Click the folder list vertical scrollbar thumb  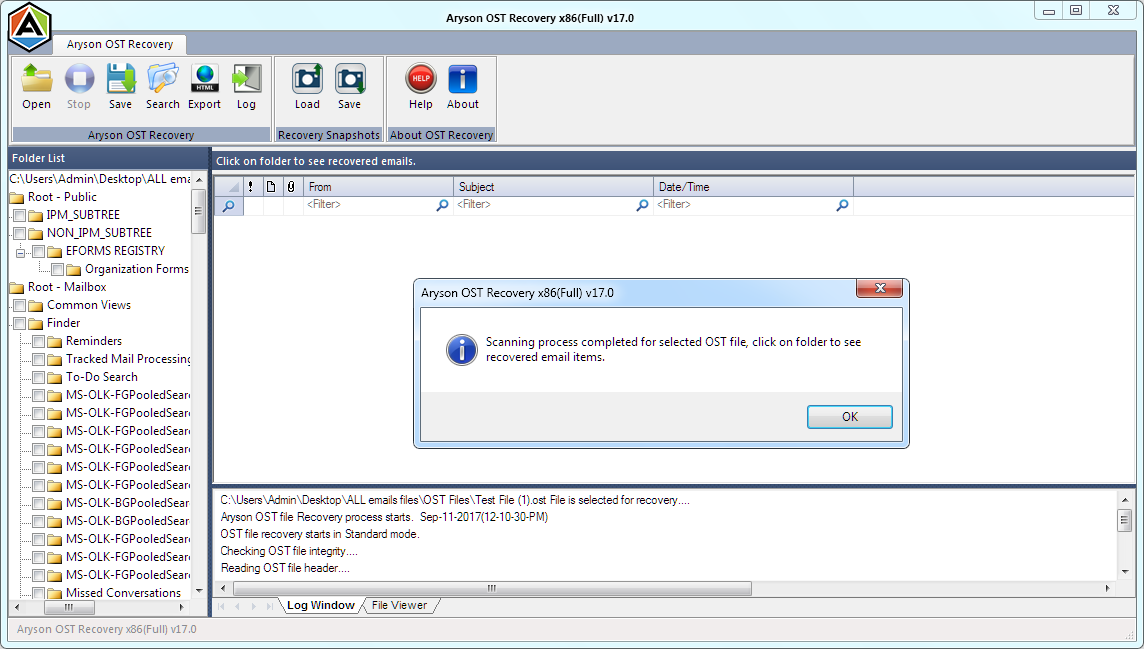click(x=198, y=211)
